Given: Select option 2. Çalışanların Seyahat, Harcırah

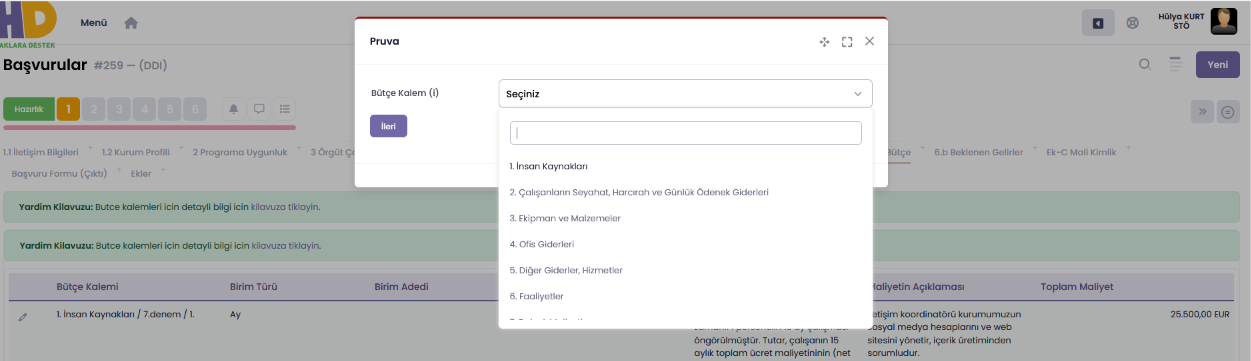Looking at the screenshot, I should pyautogui.click(x=685, y=192).
